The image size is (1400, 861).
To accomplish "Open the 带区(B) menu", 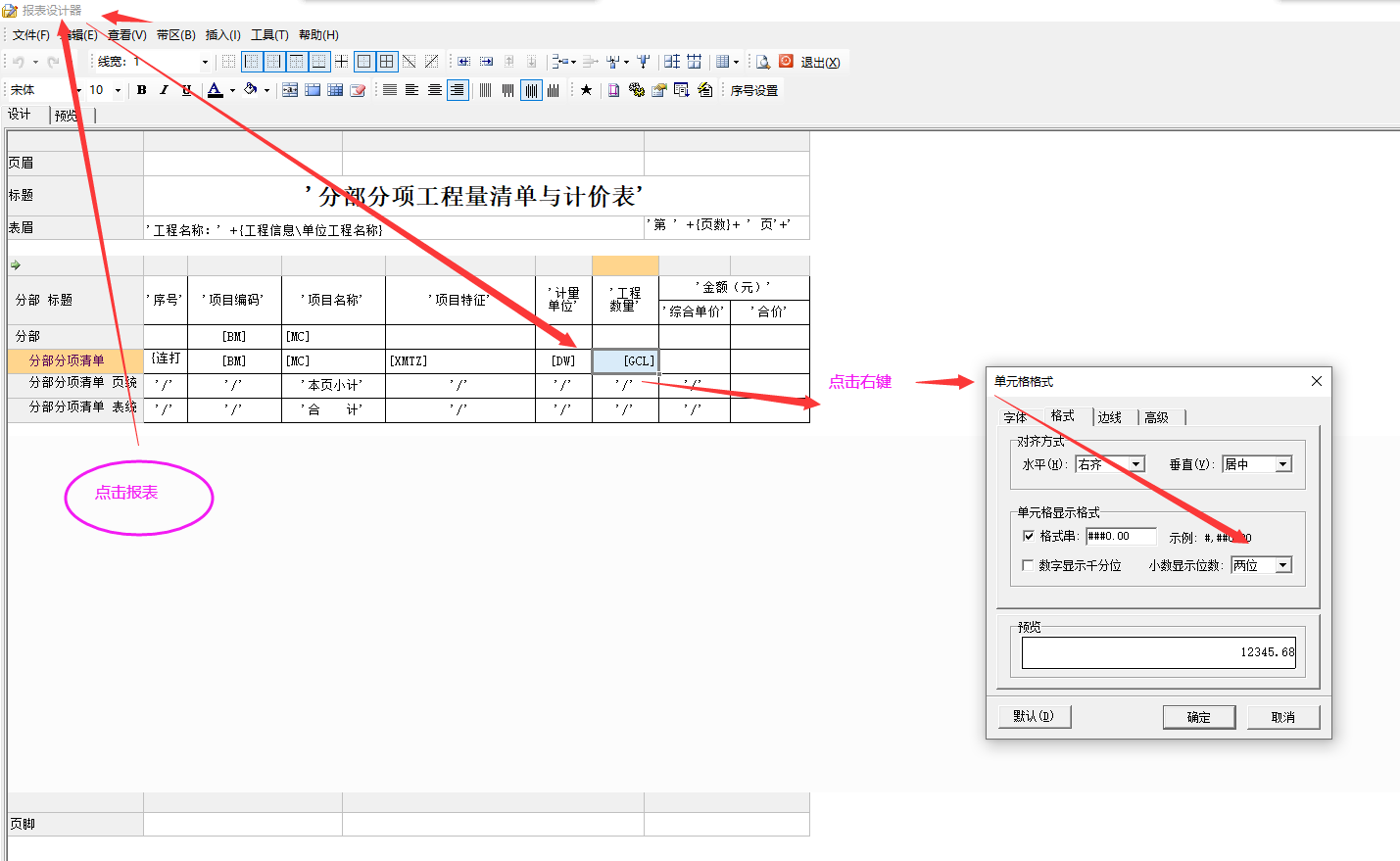I will point(175,34).
